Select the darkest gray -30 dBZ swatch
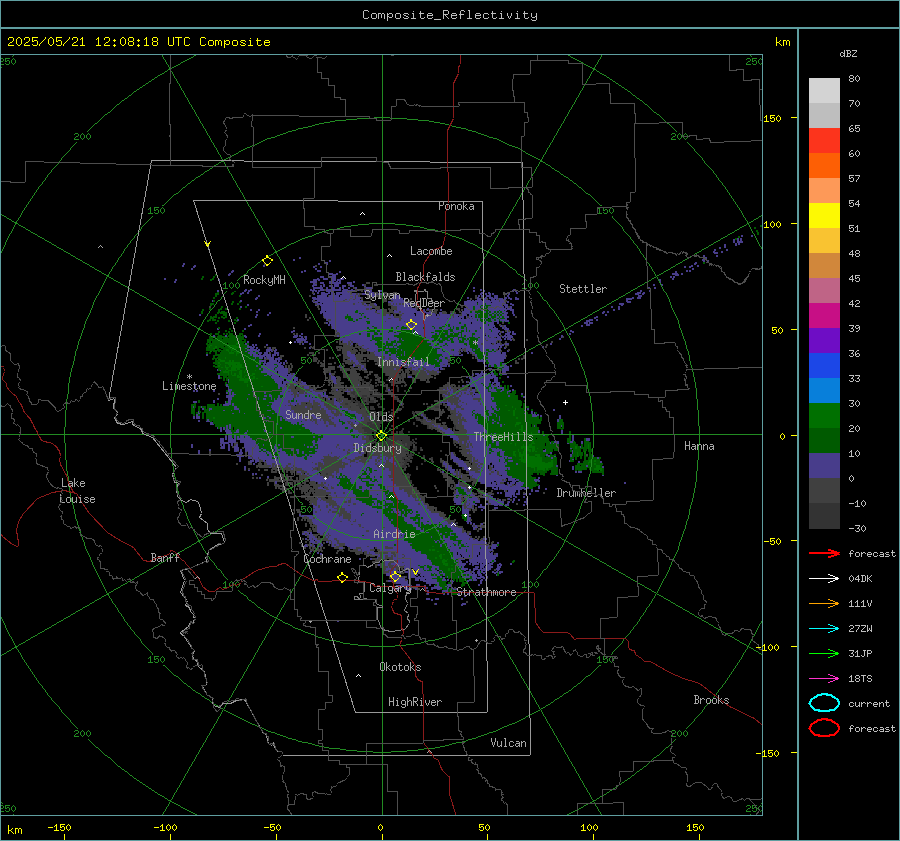Viewport: 900px width, 841px height. click(824, 516)
